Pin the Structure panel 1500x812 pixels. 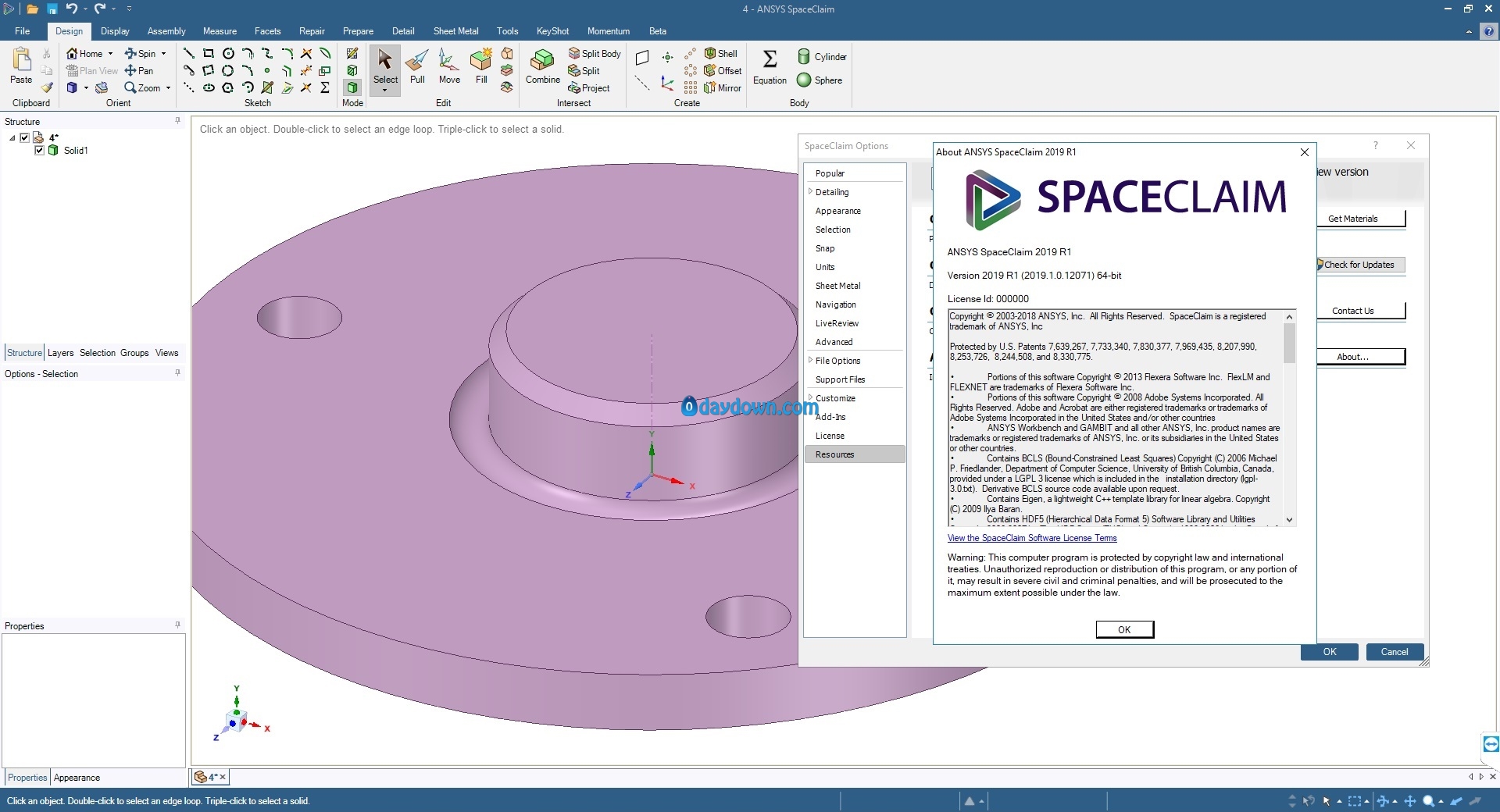(x=177, y=121)
